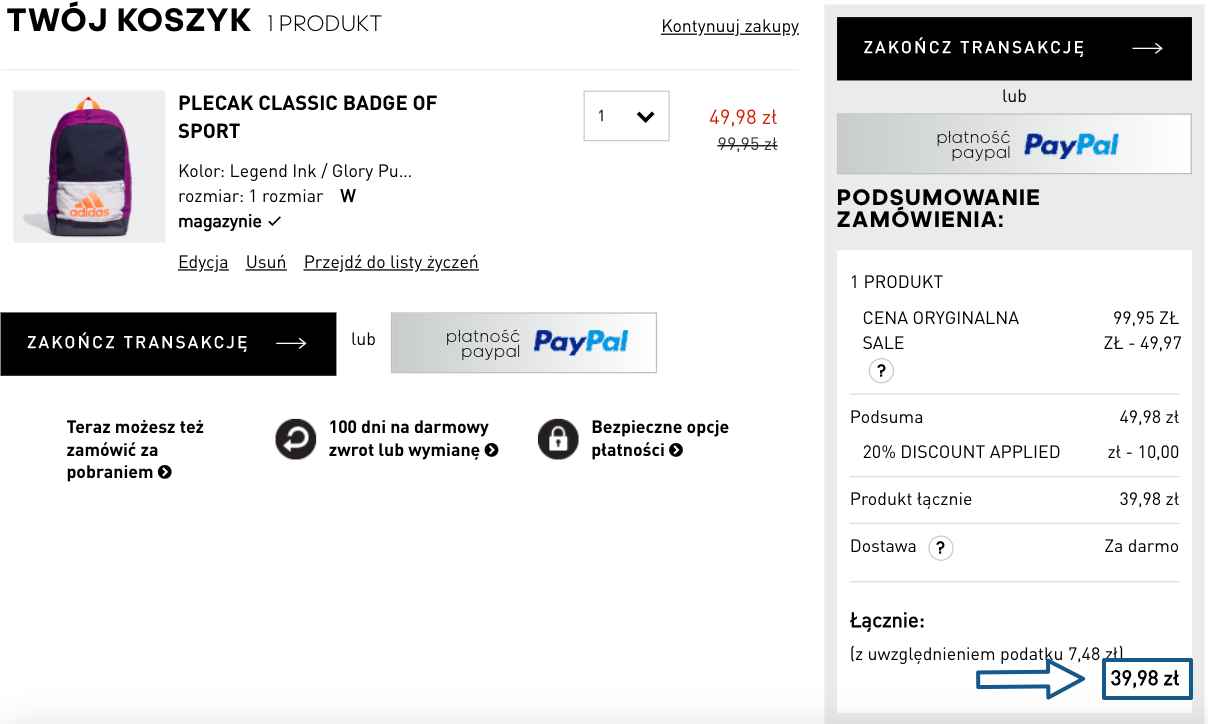Viewport: 1208px width, 724px height.
Task: Click the Dostawa help question mark icon
Action: point(940,548)
